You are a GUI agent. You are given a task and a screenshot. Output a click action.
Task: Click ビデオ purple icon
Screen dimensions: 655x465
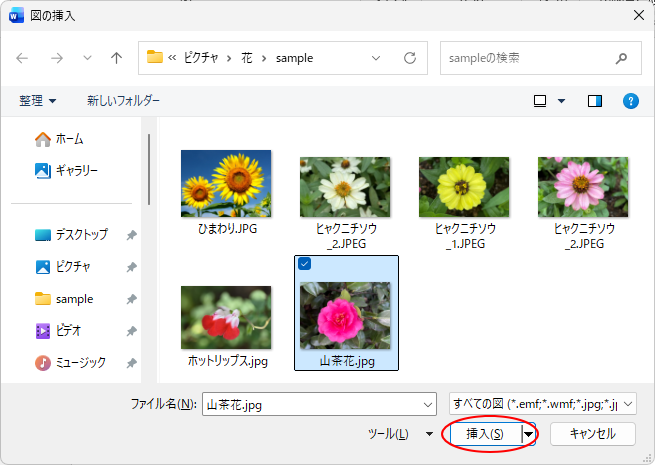(x=43, y=331)
